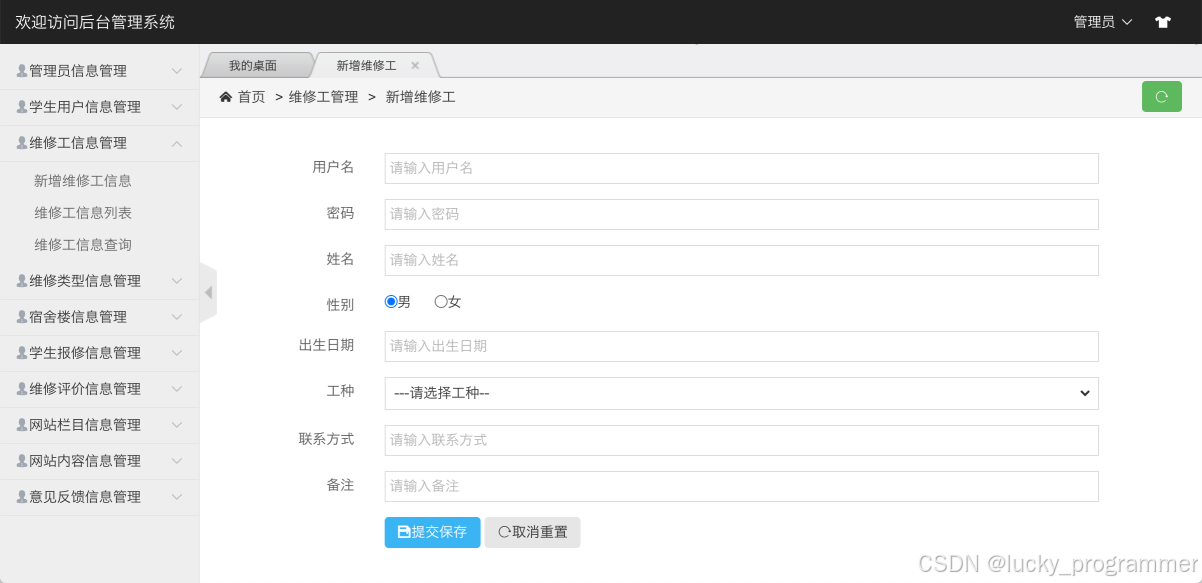Screen dimensions: 1202x583
Task: Click the home icon in breadcrumb
Action: pyautogui.click(x=226, y=97)
